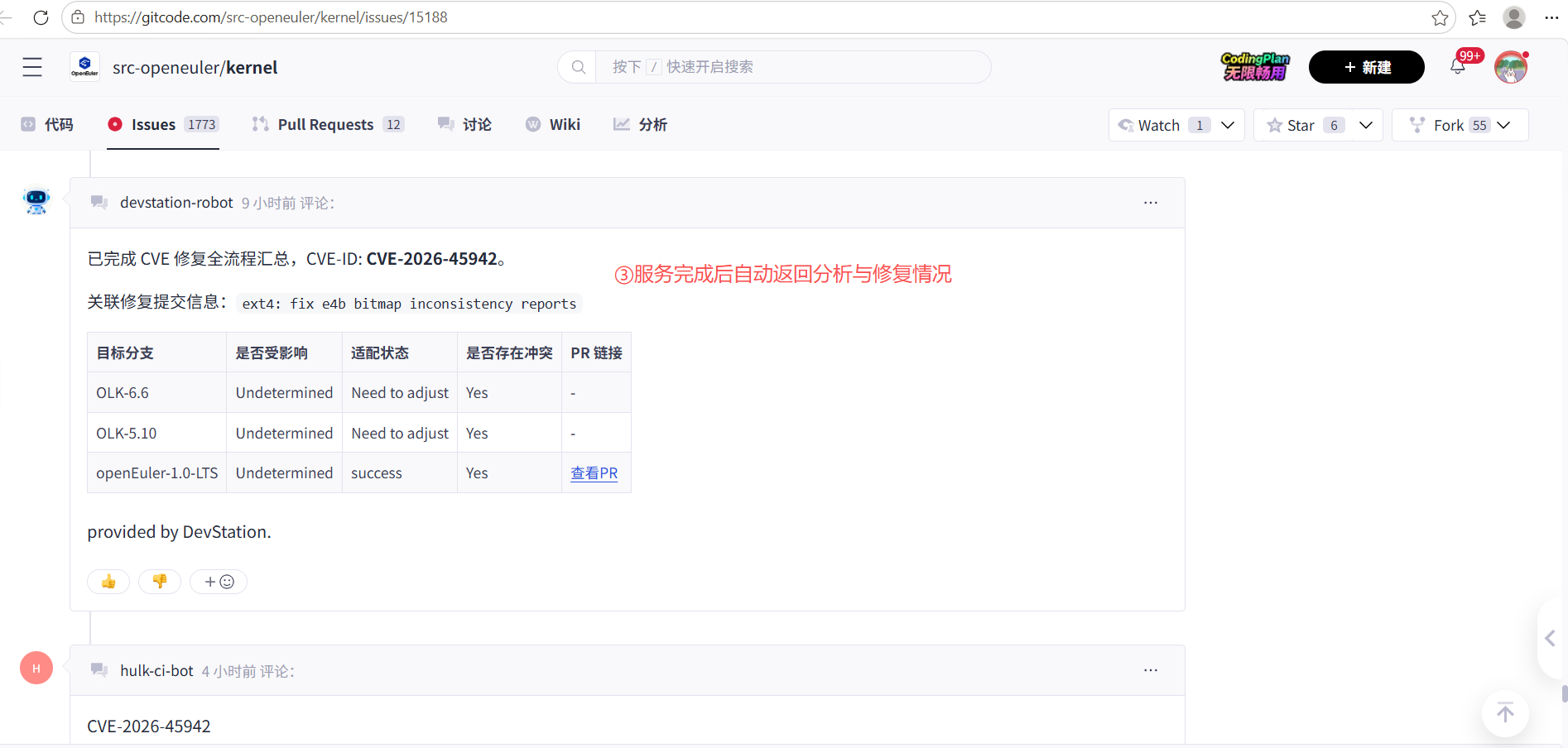Open the src-openeuler/kernel repository link
The width and height of the screenshot is (1568, 748).
point(195,67)
